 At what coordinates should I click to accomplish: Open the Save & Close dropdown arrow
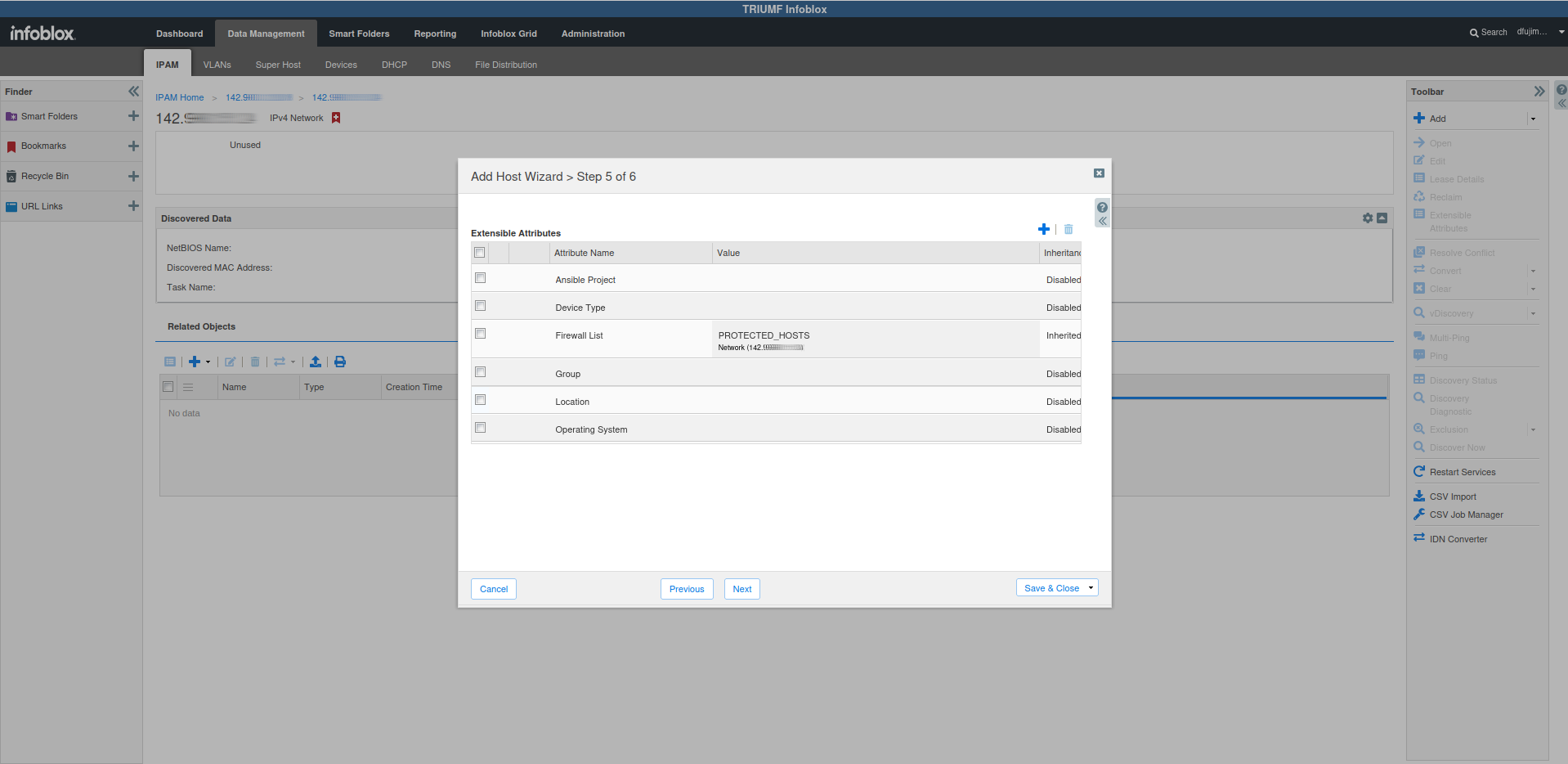tap(1091, 588)
